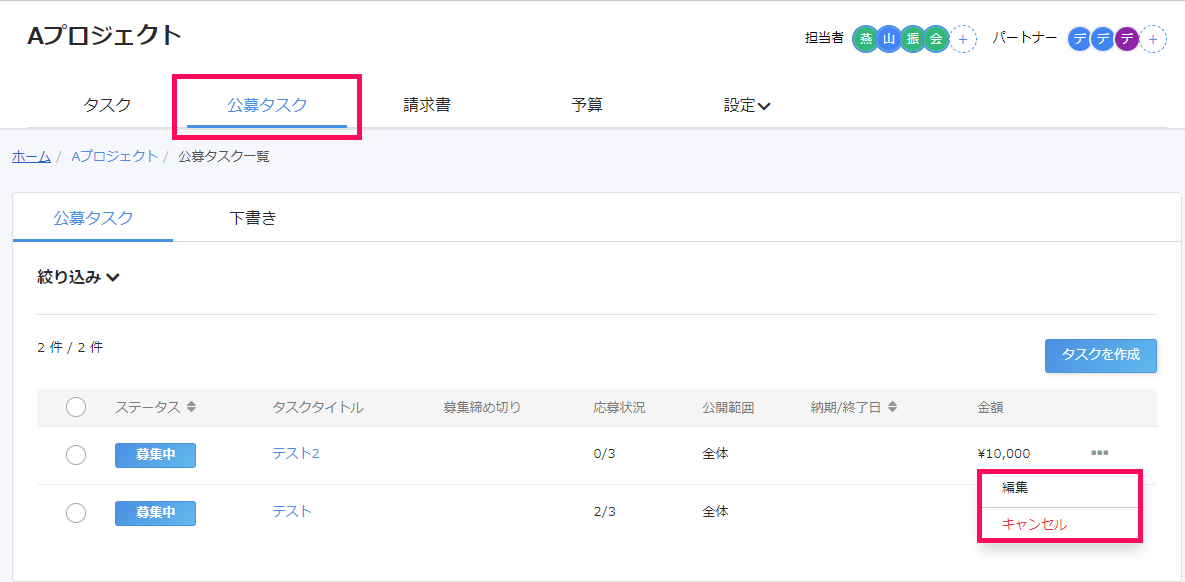This screenshot has width=1185, height=582.
Task: Click the 募集締め切り column header
Action: pyautogui.click(x=481, y=407)
